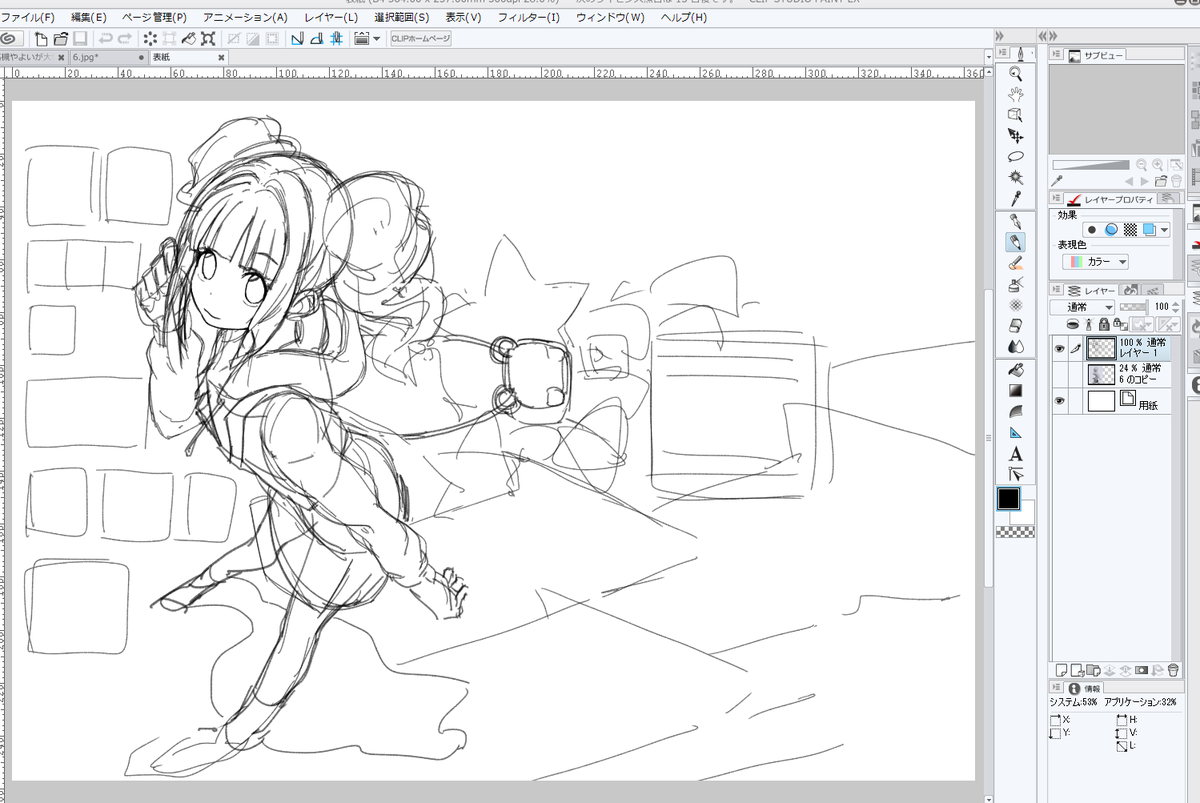Open the フィルター(I) menu
Viewport: 1200px width, 803px height.
[x=528, y=17]
